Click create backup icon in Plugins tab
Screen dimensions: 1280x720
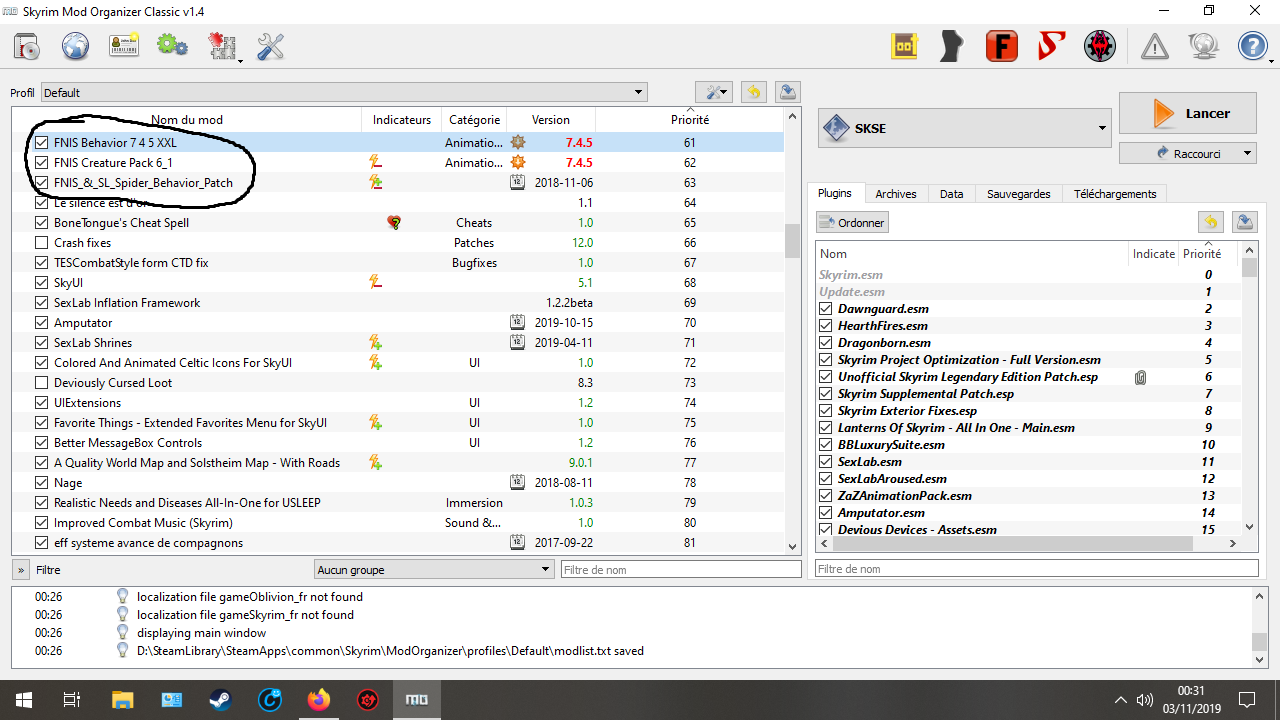tap(1245, 222)
